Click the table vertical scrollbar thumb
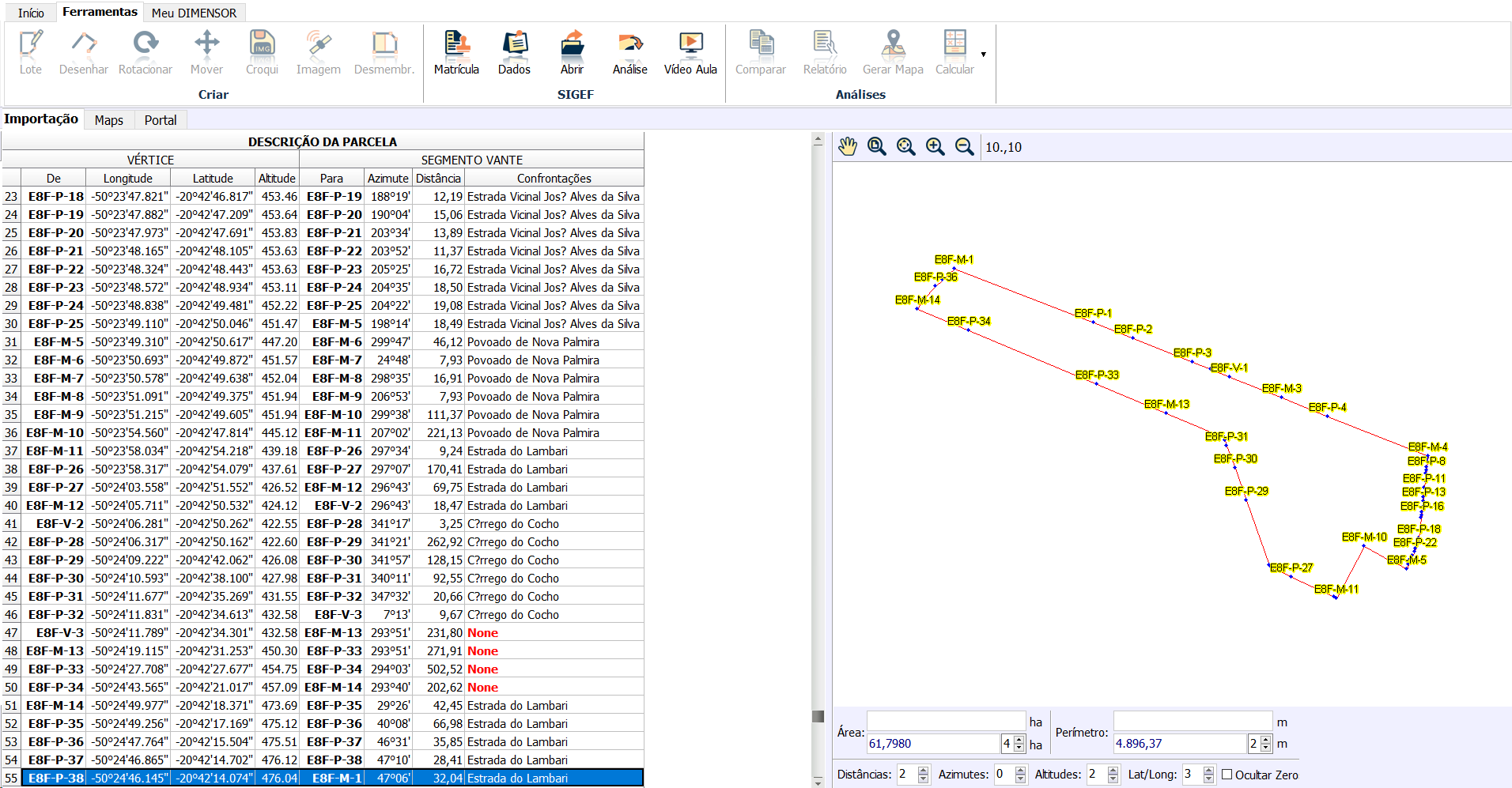The image size is (1512, 788). pyautogui.click(x=818, y=716)
